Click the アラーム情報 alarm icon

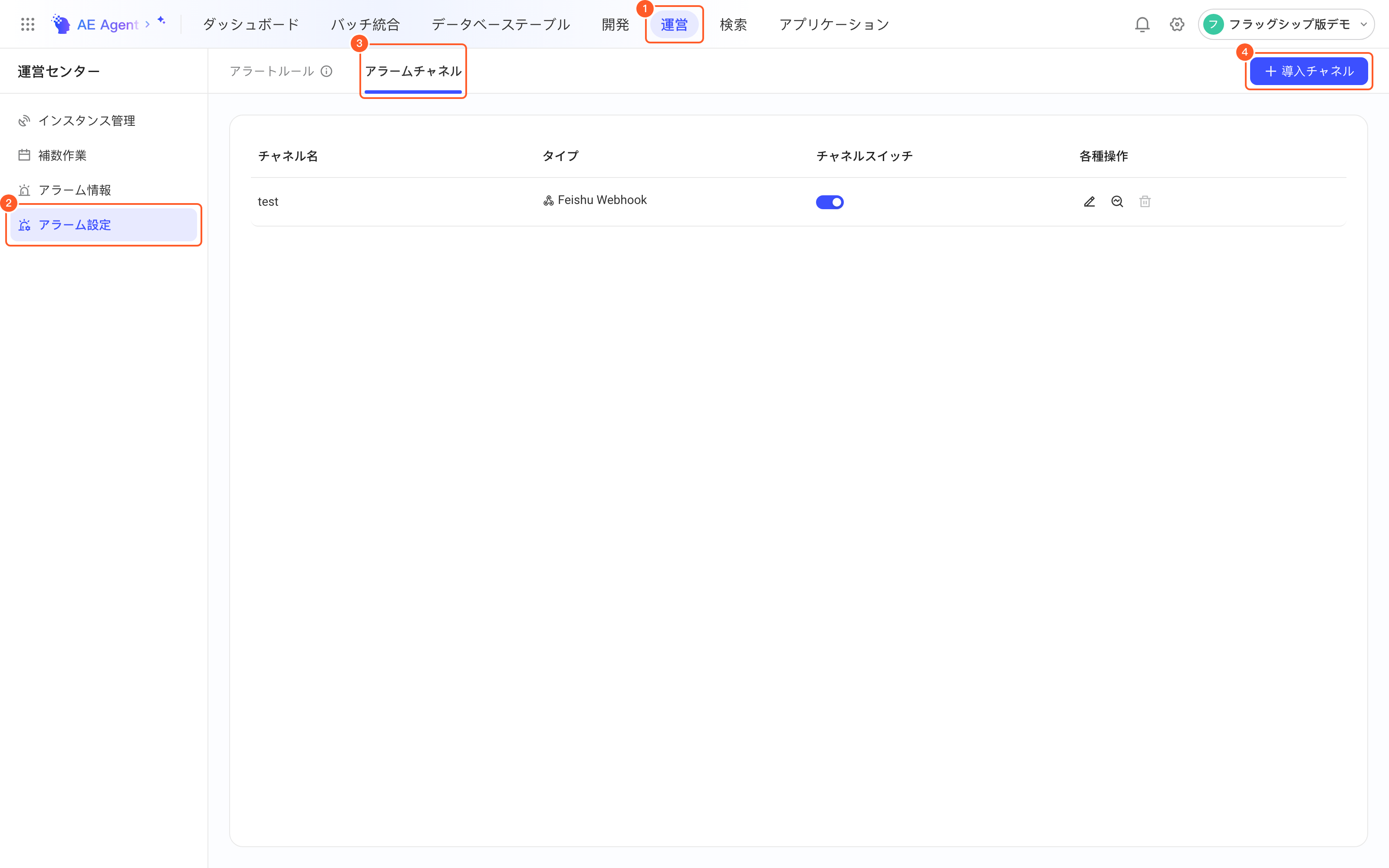(x=24, y=190)
